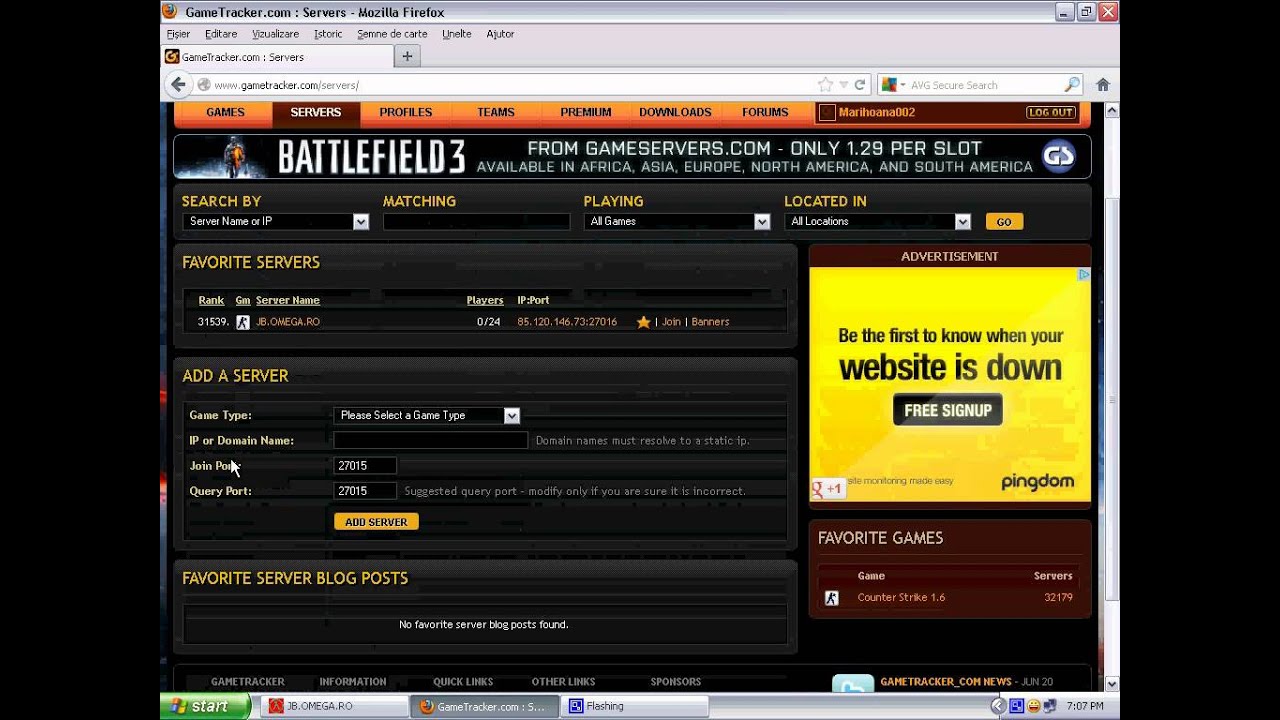
Task: Visit the FORUMS section
Action: click(x=765, y=113)
